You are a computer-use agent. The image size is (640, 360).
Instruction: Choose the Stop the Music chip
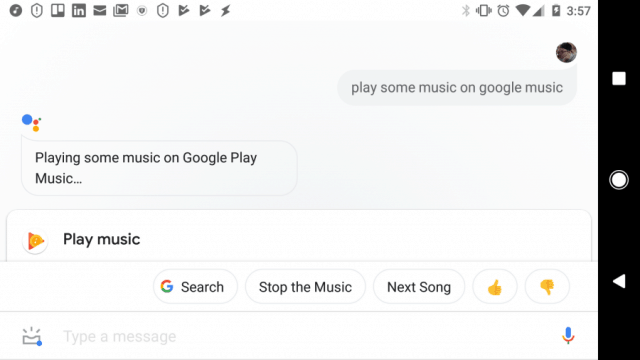click(x=305, y=287)
